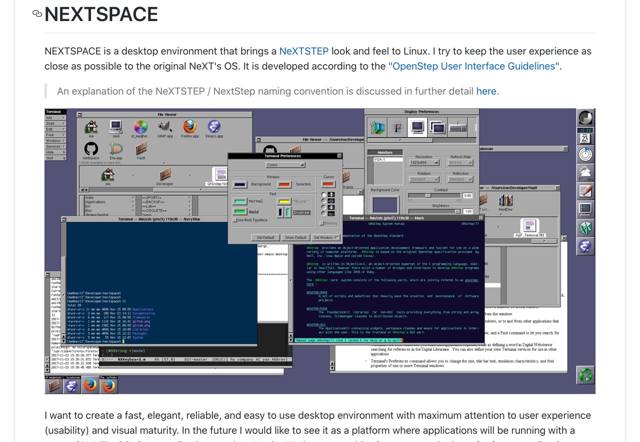Image resolution: width=640 pixels, height=442 pixels.
Task: Click the Firefox icon in bottom-left icon row
Action: [92, 385]
